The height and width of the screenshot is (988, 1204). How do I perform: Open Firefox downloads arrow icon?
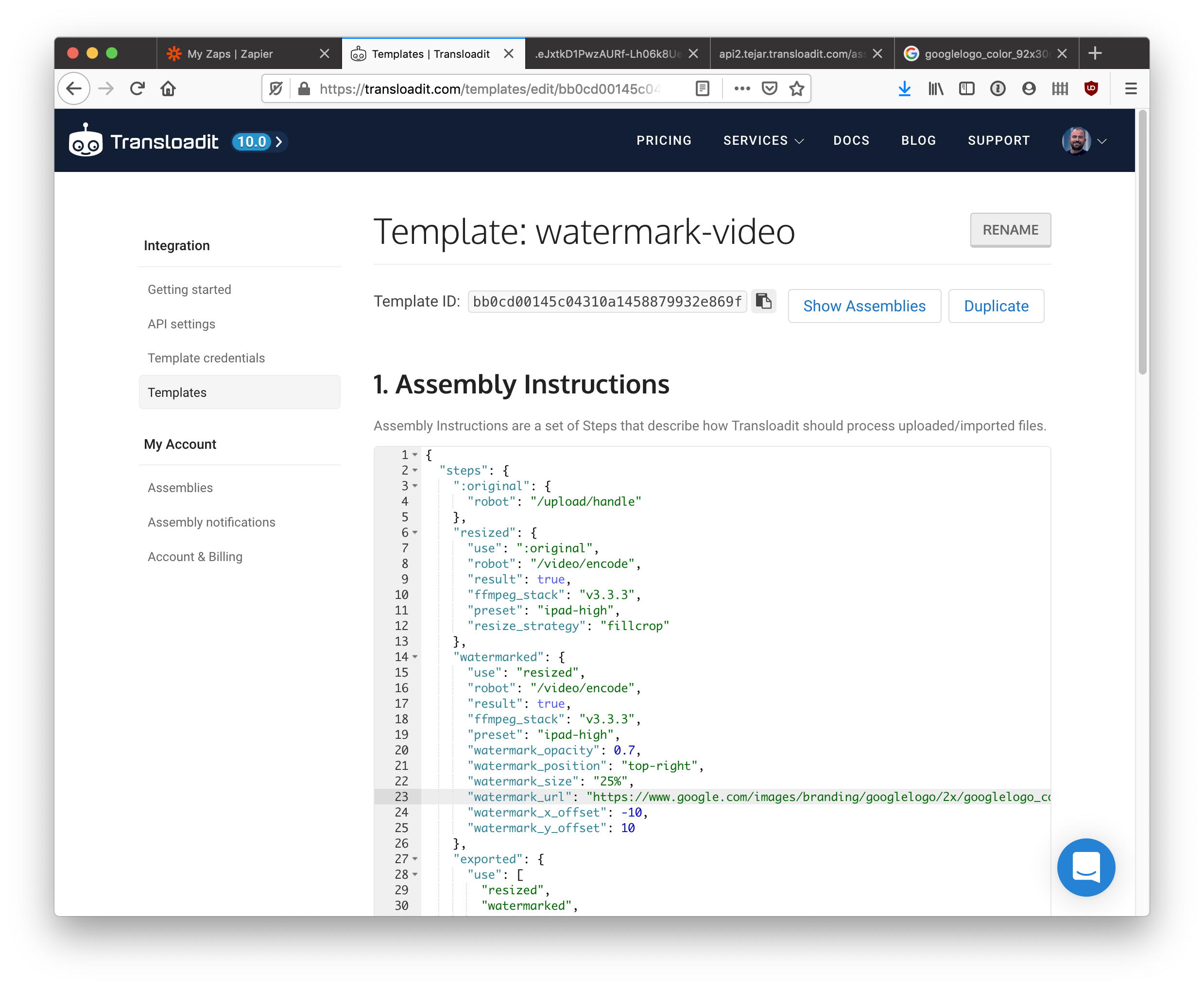coord(904,89)
